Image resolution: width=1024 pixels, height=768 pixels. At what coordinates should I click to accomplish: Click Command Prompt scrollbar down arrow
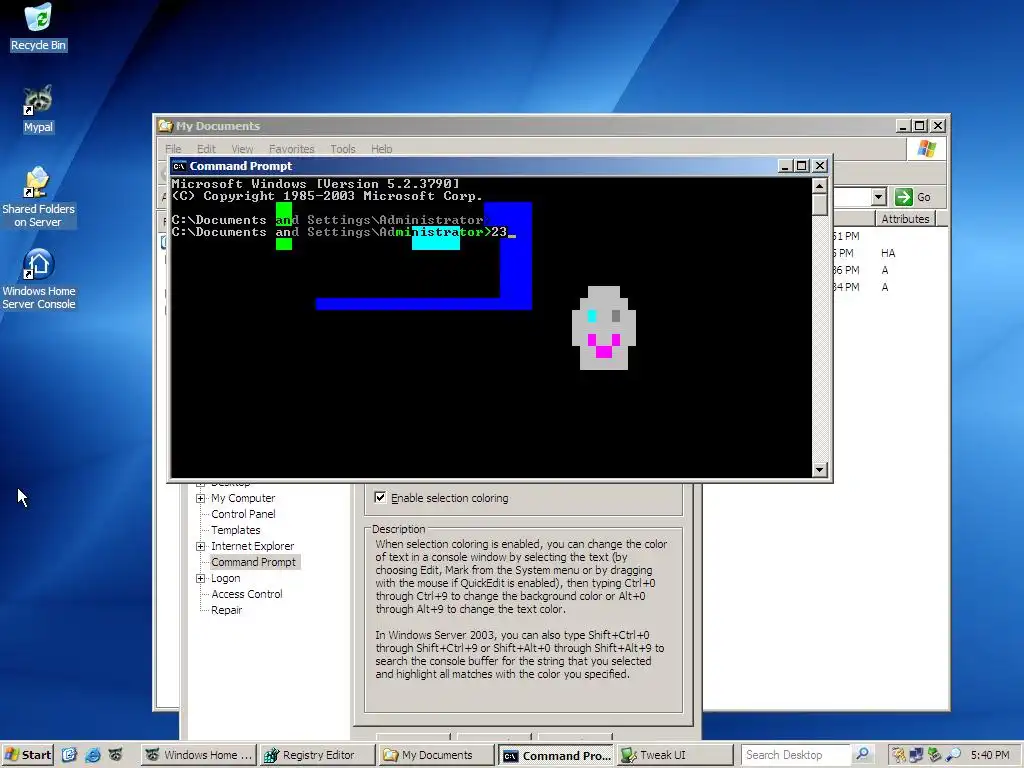point(820,470)
